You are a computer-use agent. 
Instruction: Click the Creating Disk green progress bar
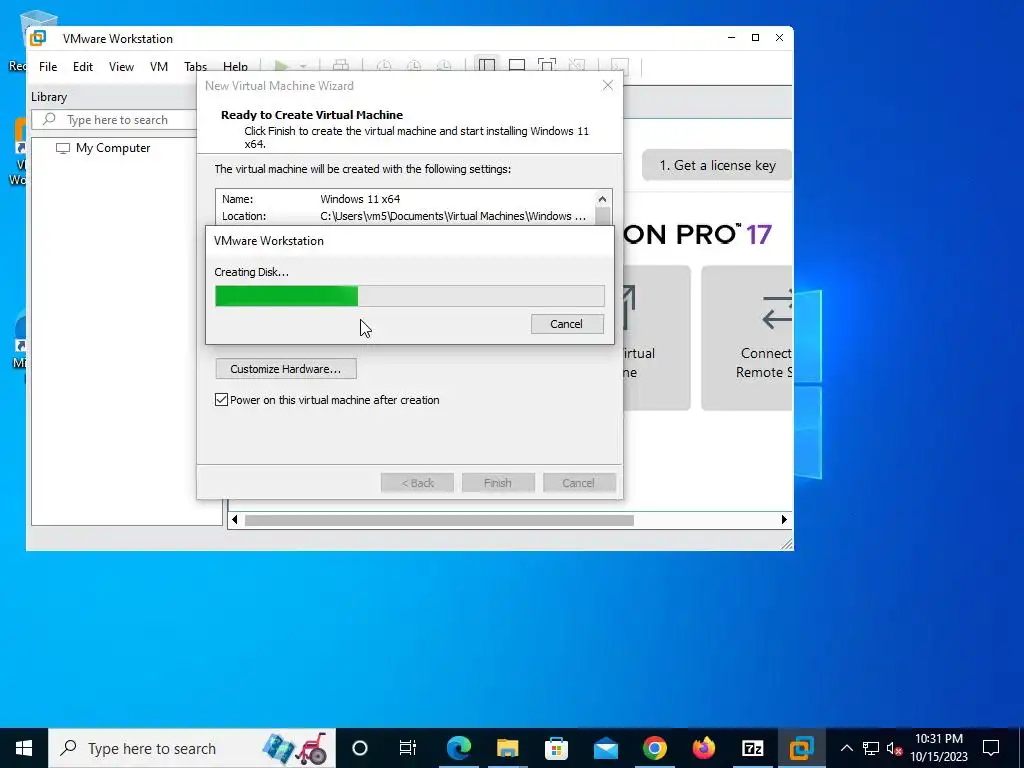point(409,296)
